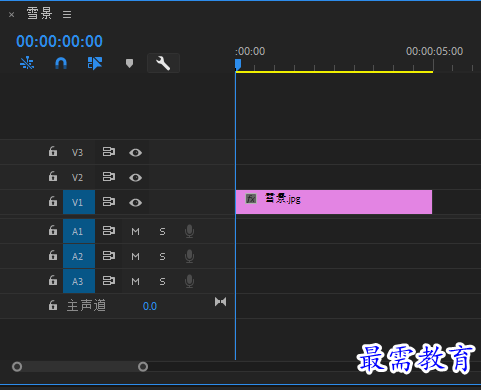This screenshot has width=481, height=390.
Task: Toggle A3 track targeting
Action: [x=79, y=281]
